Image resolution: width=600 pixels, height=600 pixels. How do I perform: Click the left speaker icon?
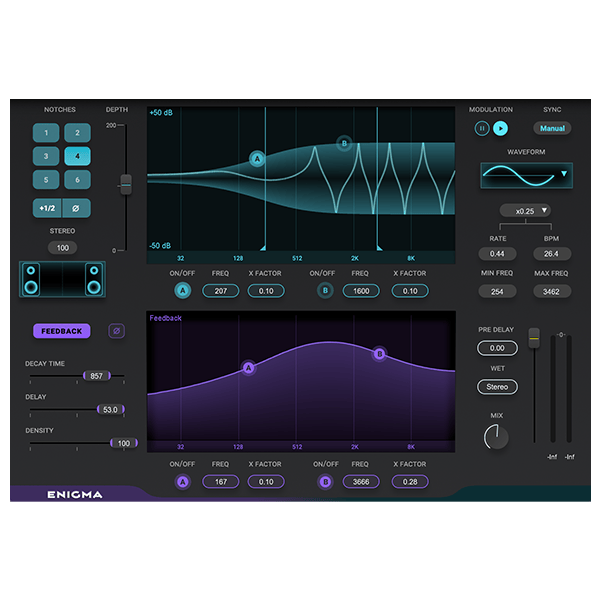[x=31, y=279]
